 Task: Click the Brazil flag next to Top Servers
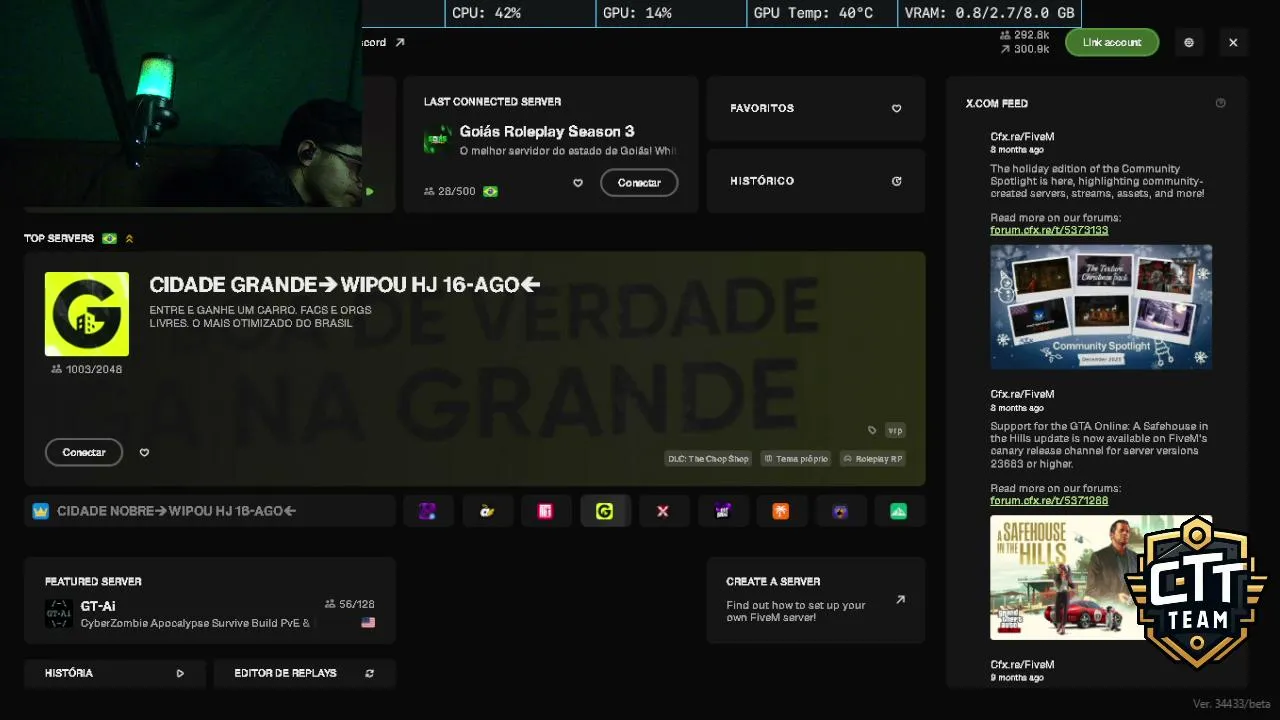109,239
